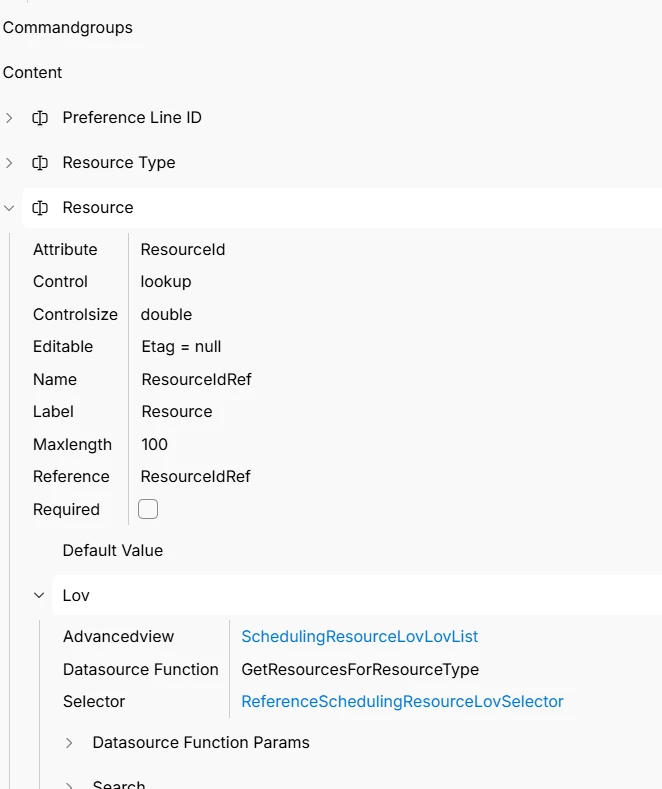Toggle the Required checkbox
662x789 pixels.
coord(148,509)
